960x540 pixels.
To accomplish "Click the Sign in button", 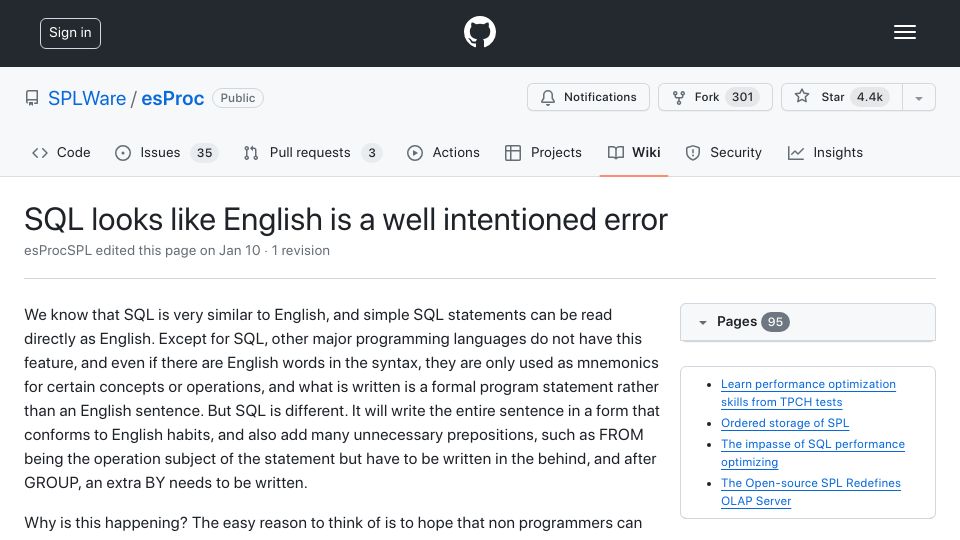I will click(70, 33).
